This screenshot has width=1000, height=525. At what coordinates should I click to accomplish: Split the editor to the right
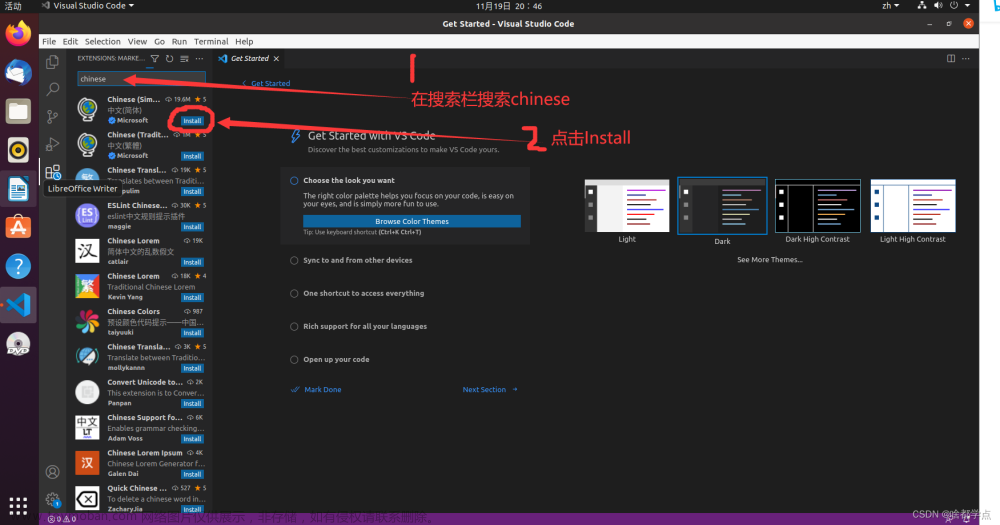pos(951,59)
